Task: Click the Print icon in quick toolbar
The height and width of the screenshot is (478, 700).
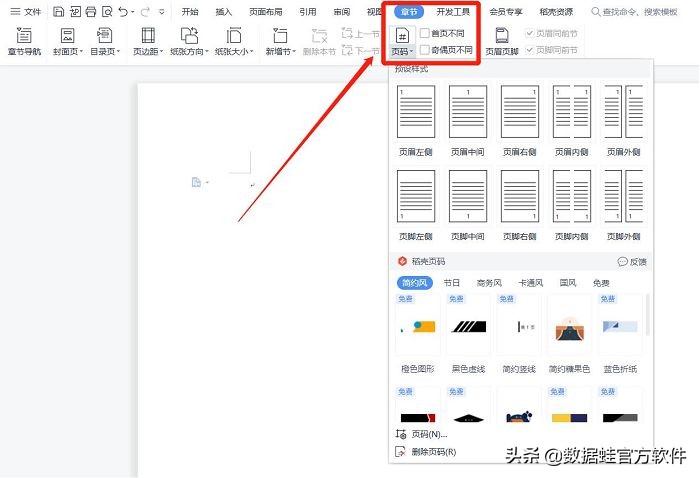Action: point(91,12)
